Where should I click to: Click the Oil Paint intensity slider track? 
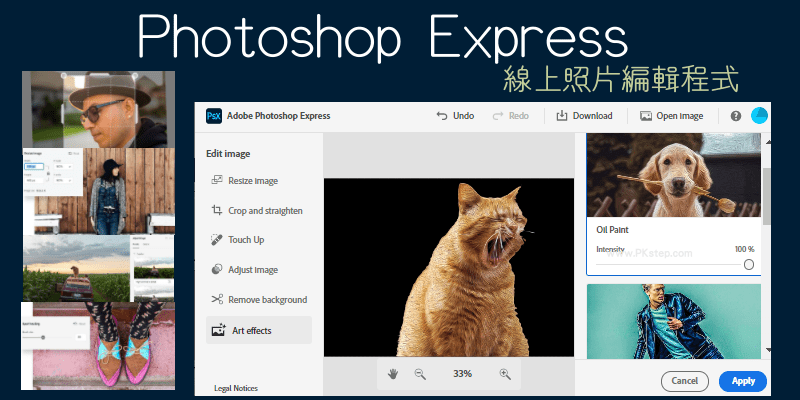click(x=669, y=264)
